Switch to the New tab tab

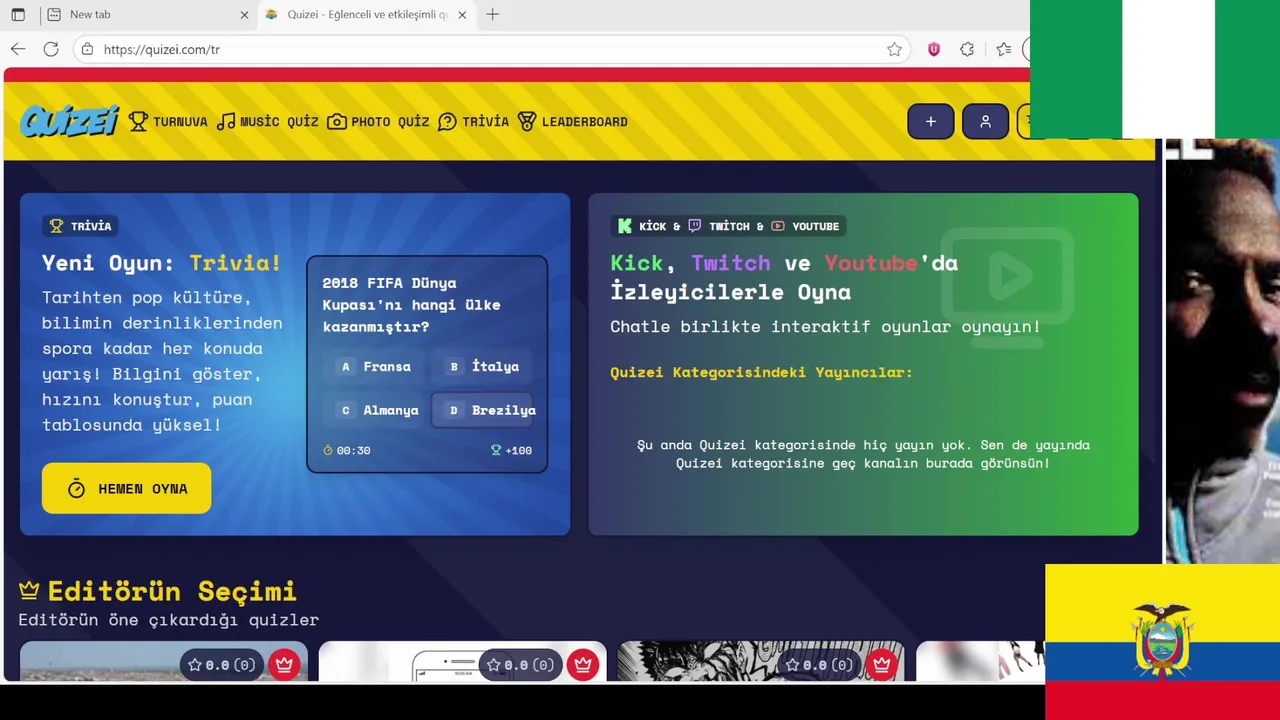tap(148, 15)
